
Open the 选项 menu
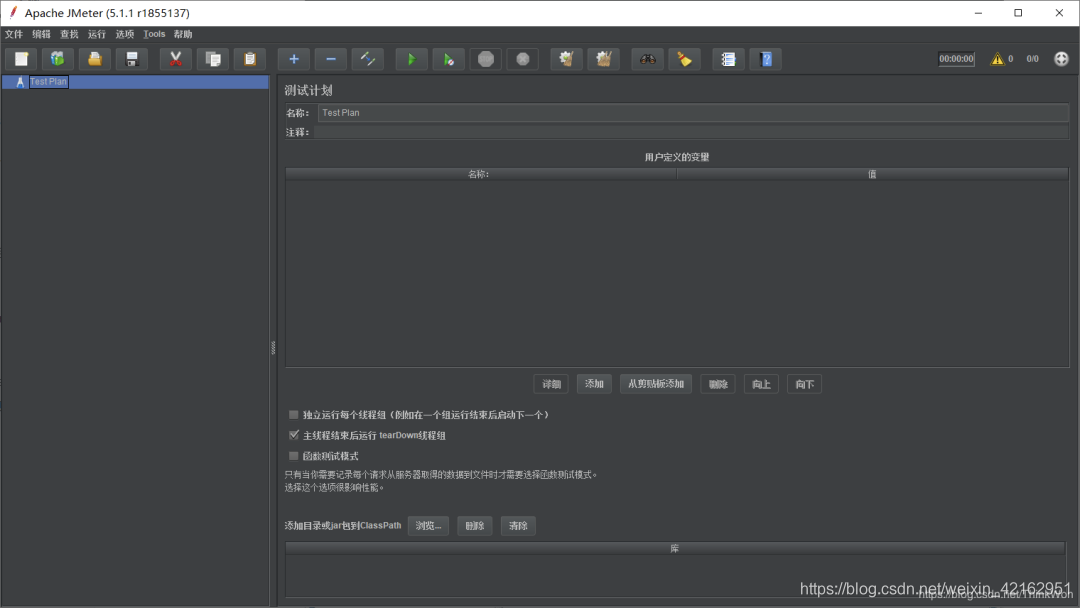coord(124,33)
